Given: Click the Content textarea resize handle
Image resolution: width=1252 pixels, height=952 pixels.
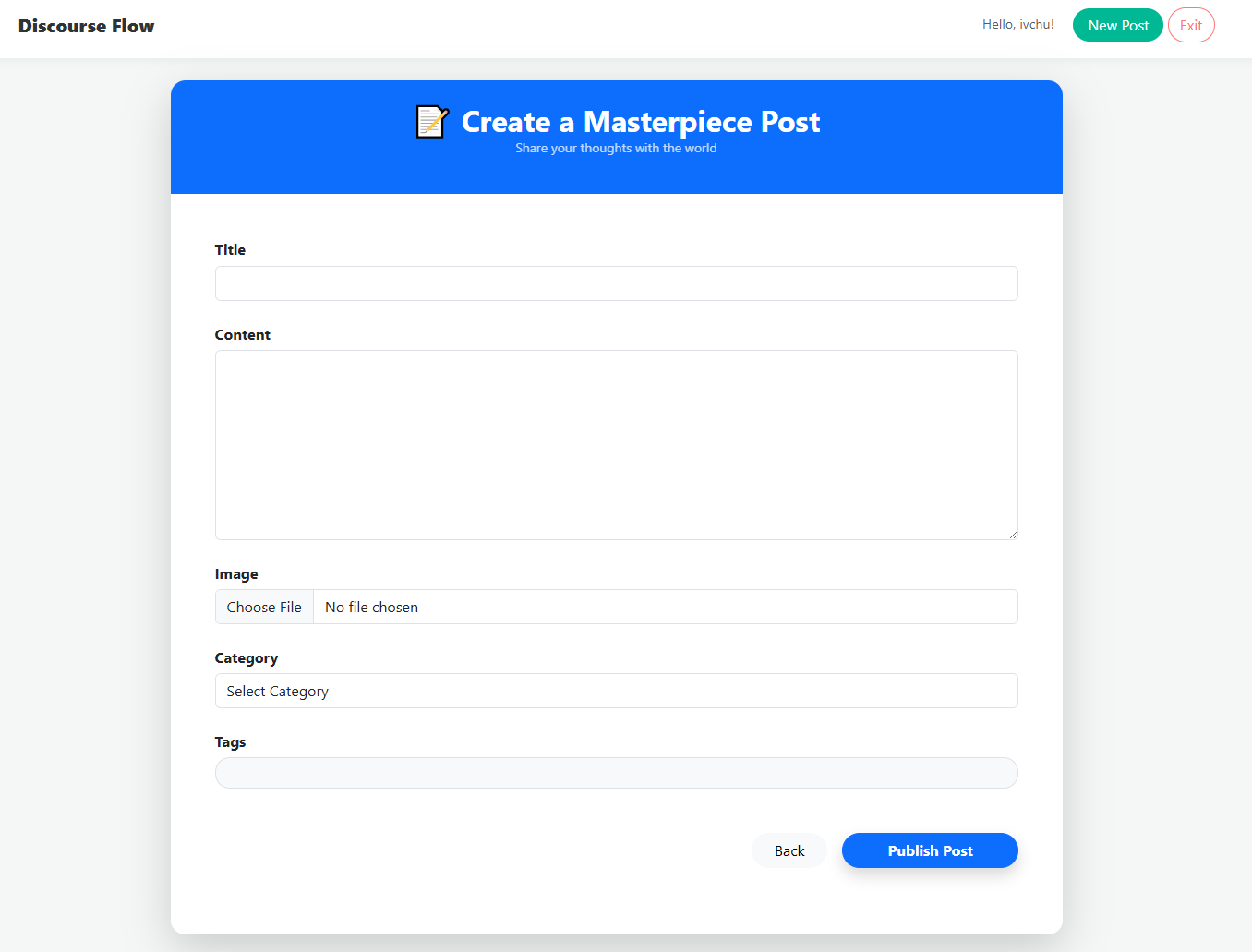Looking at the screenshot, I should [x=1013, y=535].
